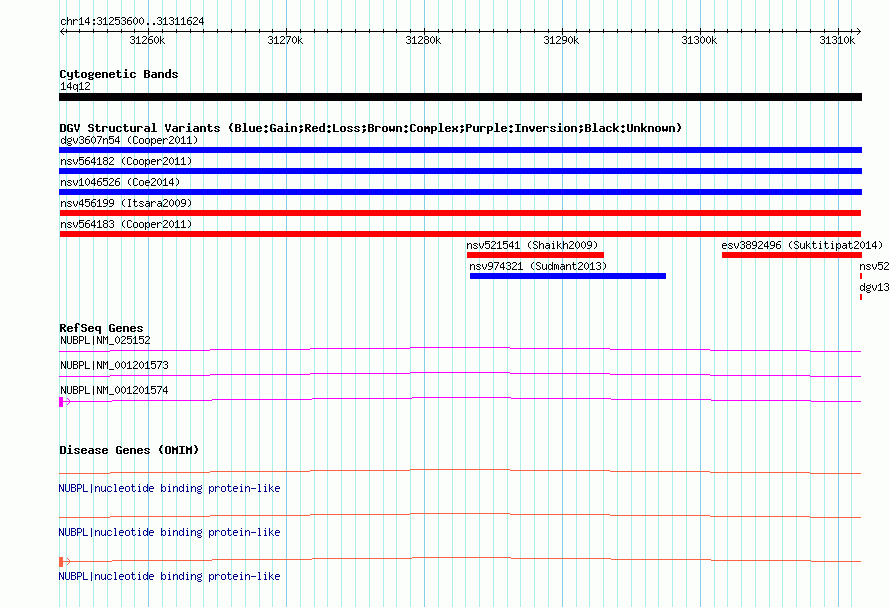Click the DGV Structural Variants track title

(370, 128)
